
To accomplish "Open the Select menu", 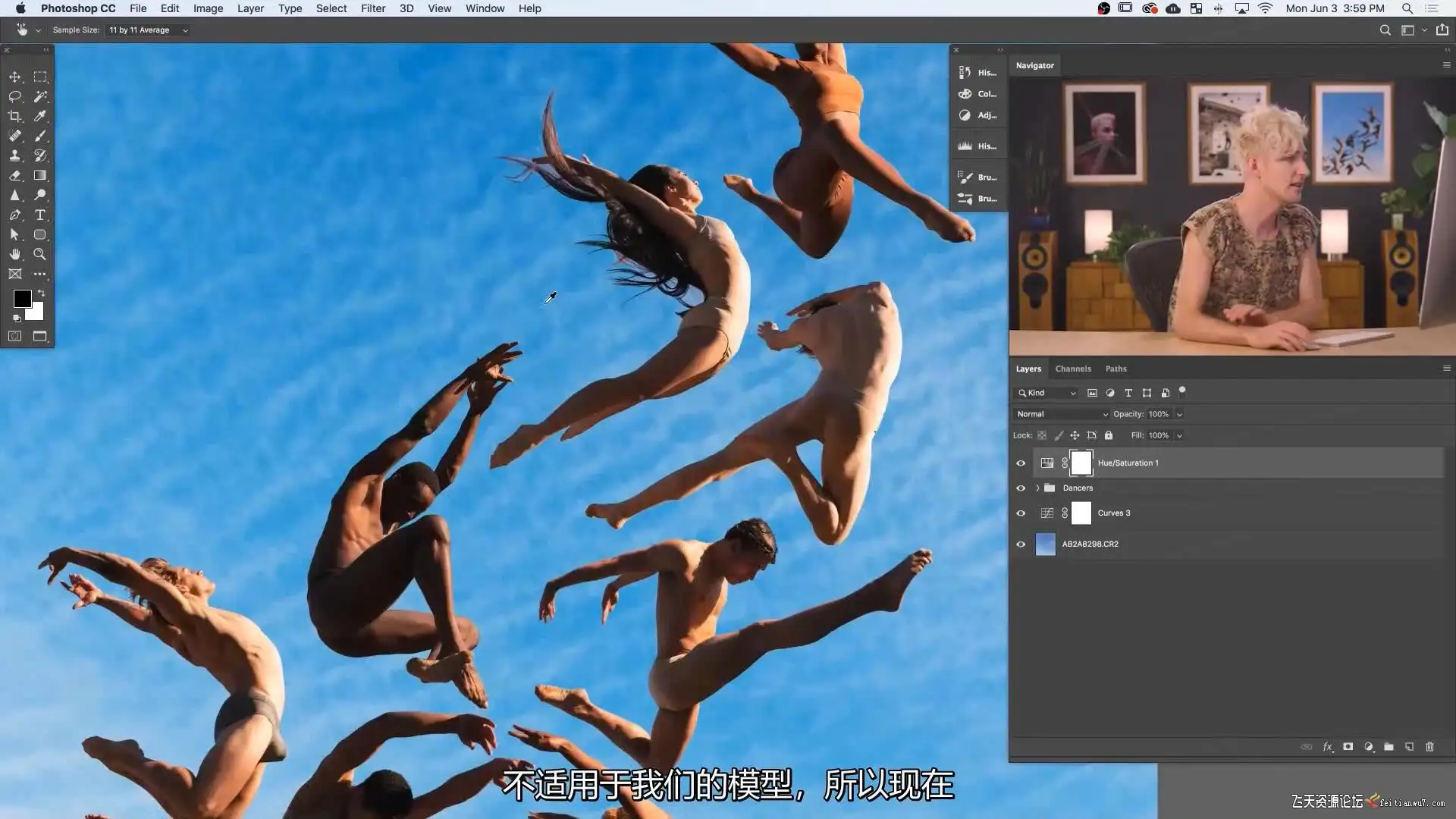I will [331, 8].
